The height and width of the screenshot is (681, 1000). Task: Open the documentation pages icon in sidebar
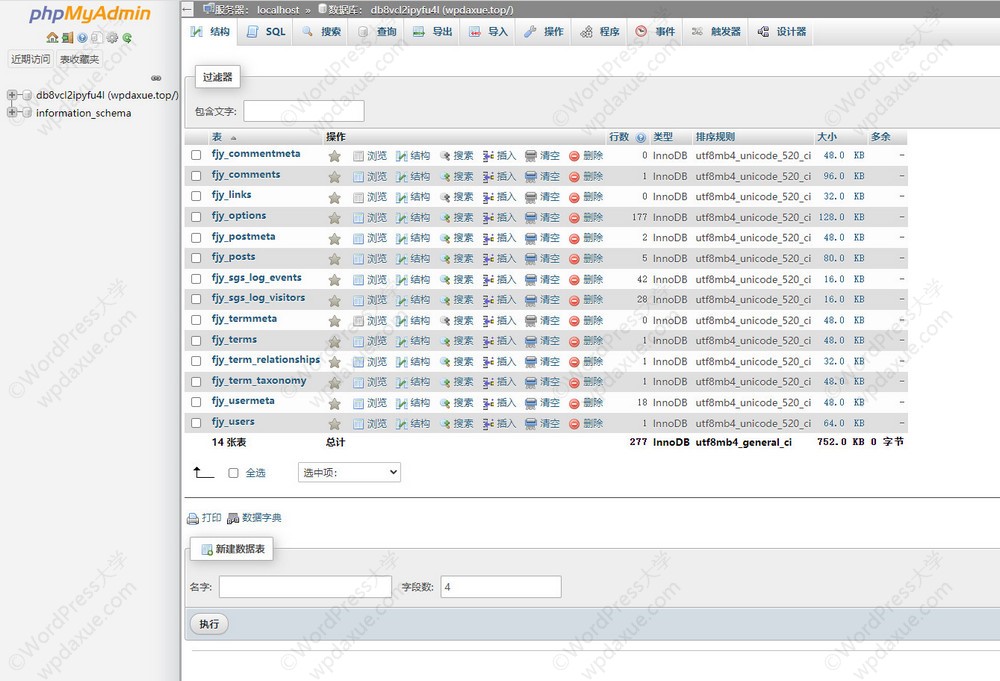pyautogui.click(x=96, y=38)
